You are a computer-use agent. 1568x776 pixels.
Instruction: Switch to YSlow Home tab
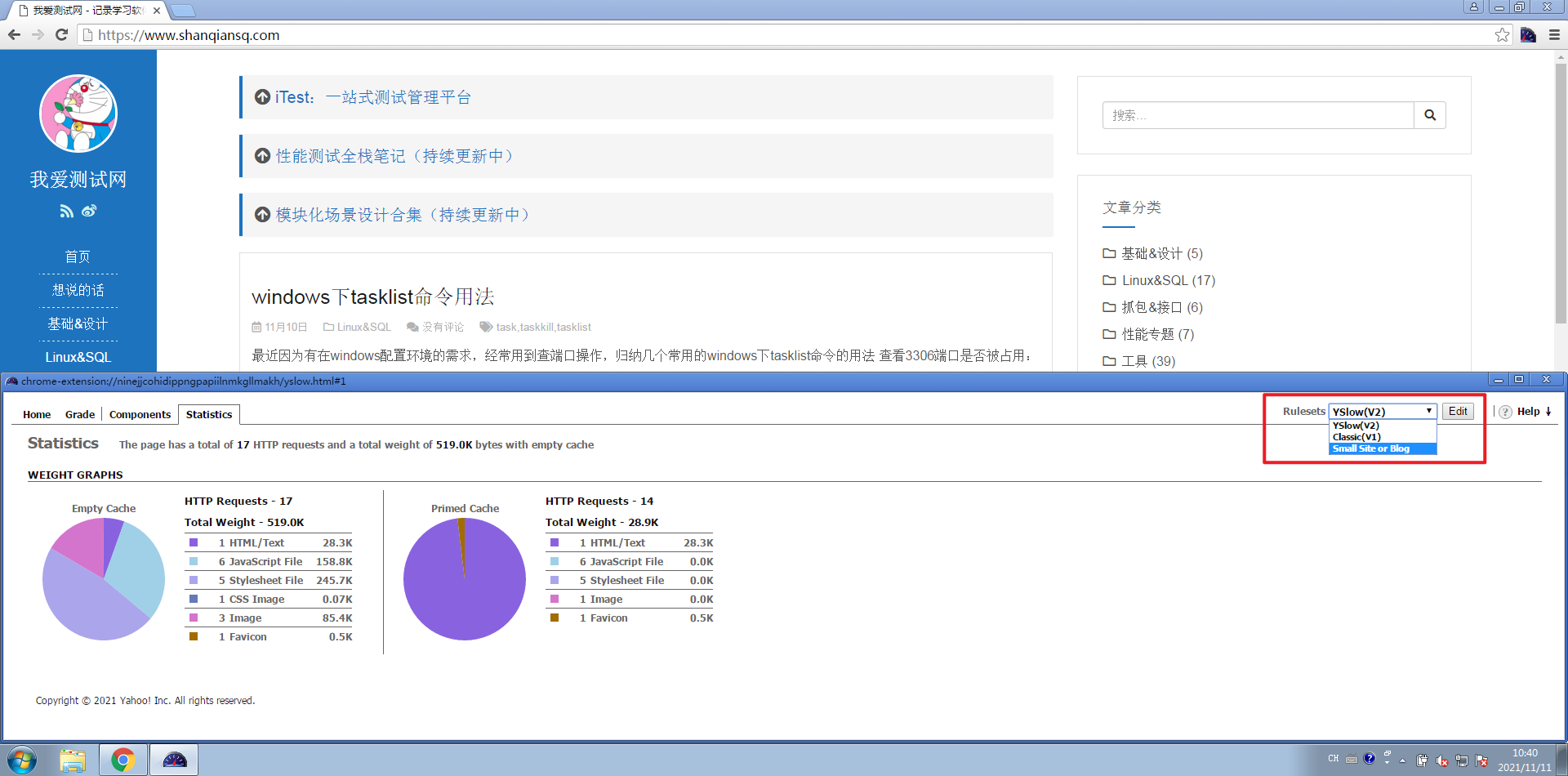(x=37, y=414)
